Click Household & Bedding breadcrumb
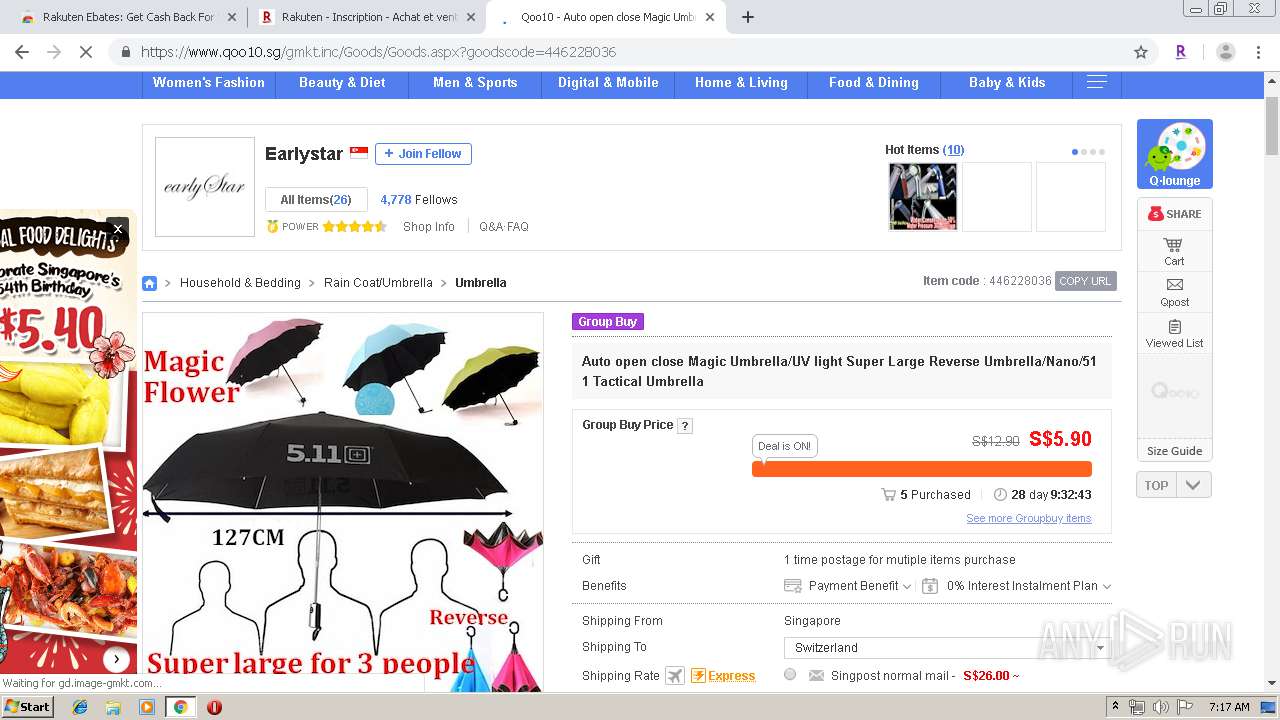This screenshot has width=1280, height=720. (x=240, y=283)
